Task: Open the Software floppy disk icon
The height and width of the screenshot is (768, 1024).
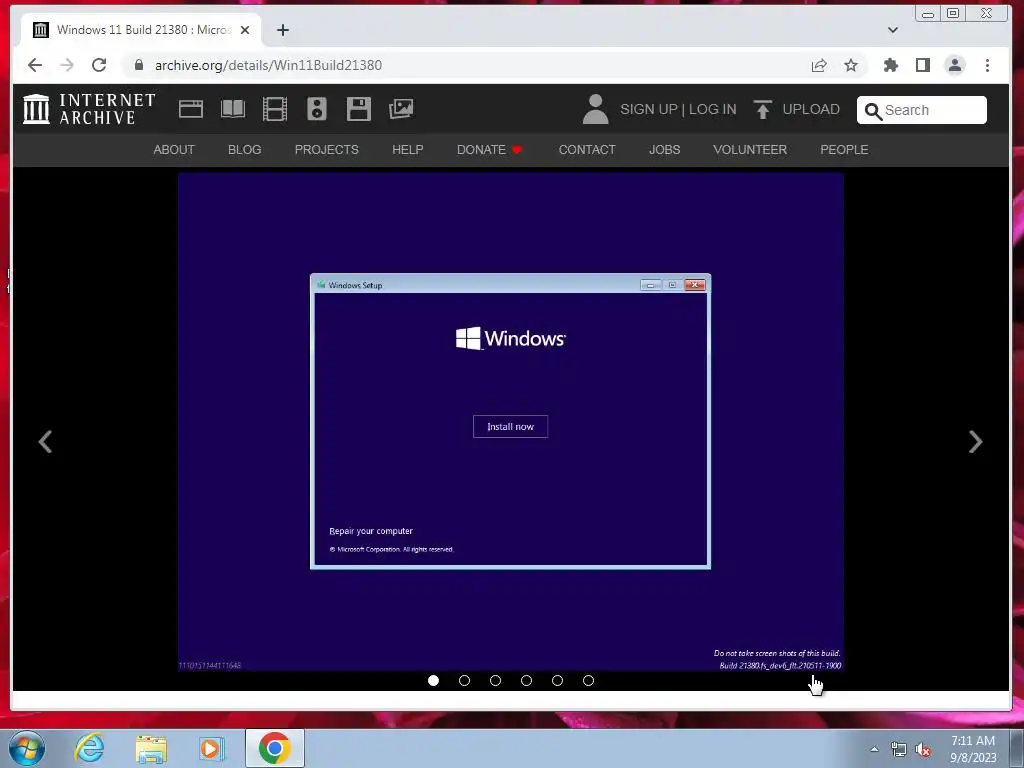Action: (359, 109)
